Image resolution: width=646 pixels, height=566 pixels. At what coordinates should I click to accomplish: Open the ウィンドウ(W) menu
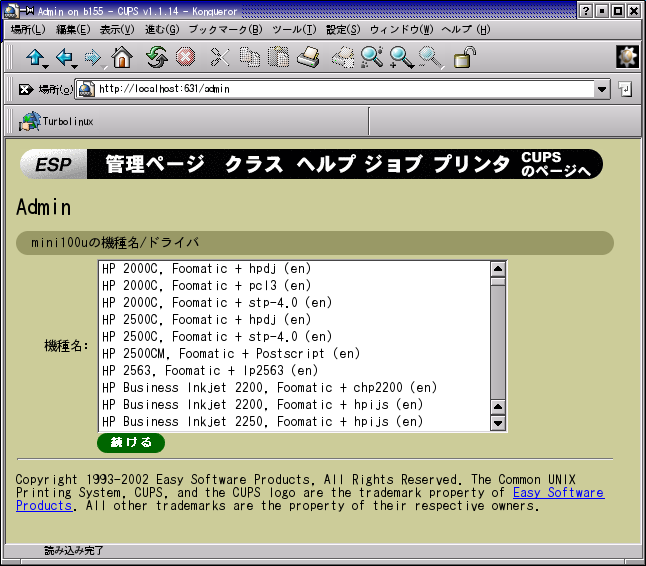pos(401,29)
